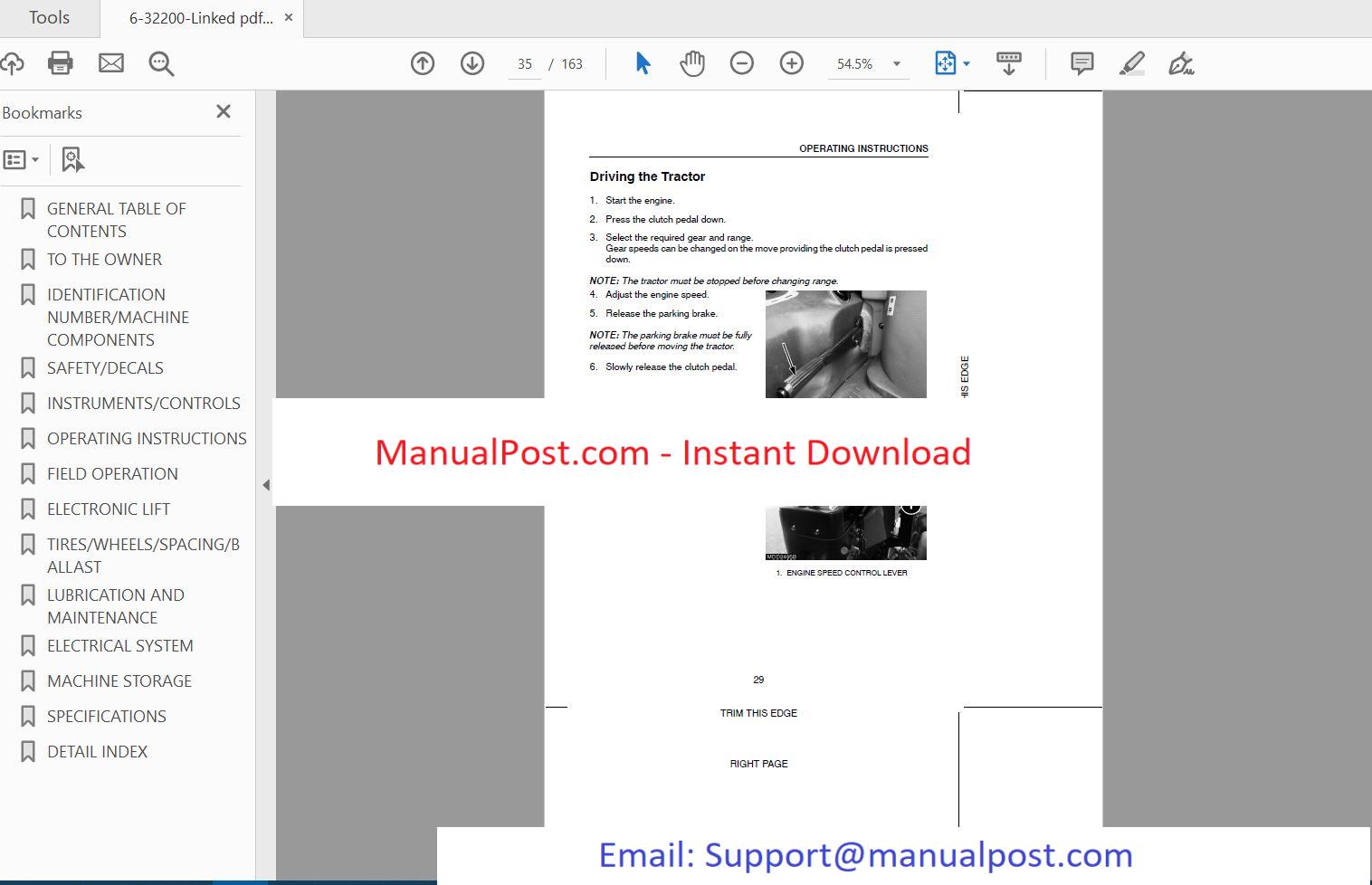The width and height of the screenshot is (1372, 885).
Task: Open bookmarks options menu dropdown
Action: pos(22,160)
